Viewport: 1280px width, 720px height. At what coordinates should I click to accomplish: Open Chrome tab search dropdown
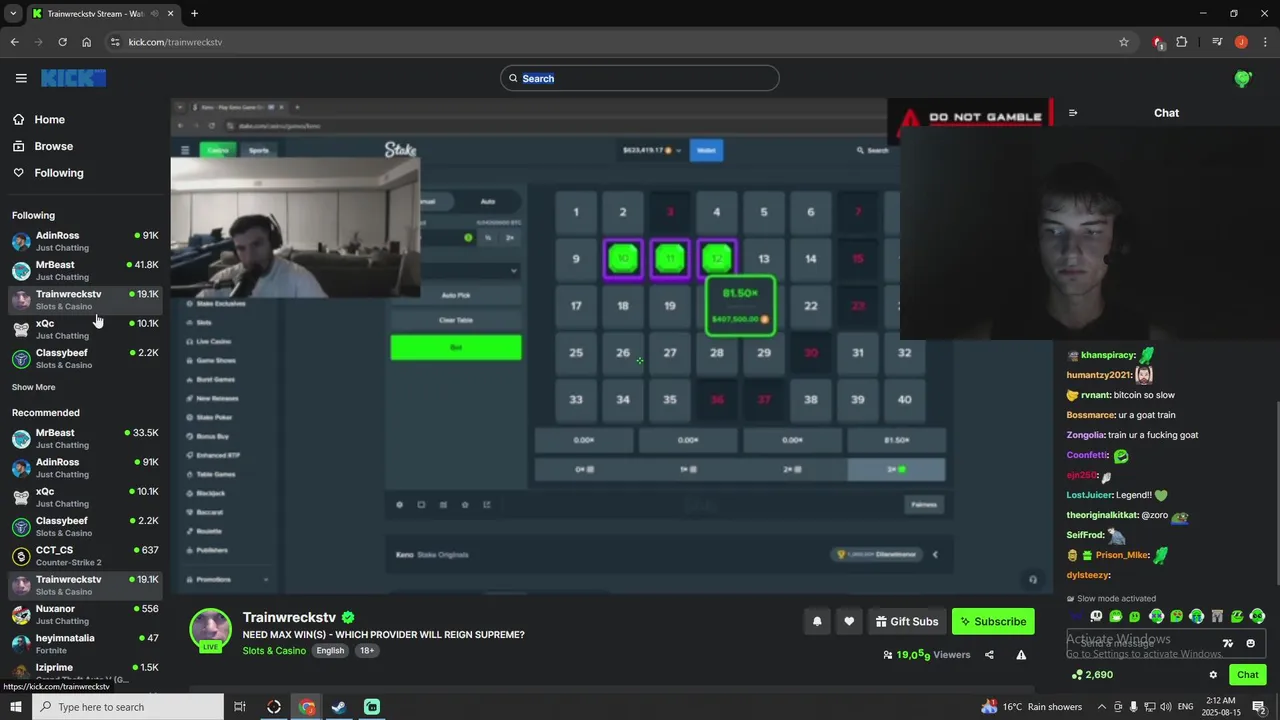pyautogui.click(x=13, y=13)
